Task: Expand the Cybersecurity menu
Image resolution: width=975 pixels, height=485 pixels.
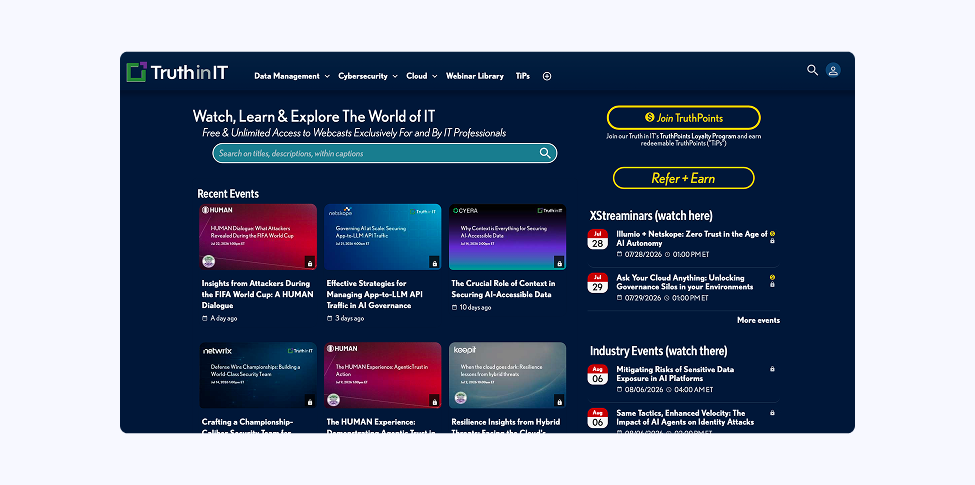Action: 367,76
